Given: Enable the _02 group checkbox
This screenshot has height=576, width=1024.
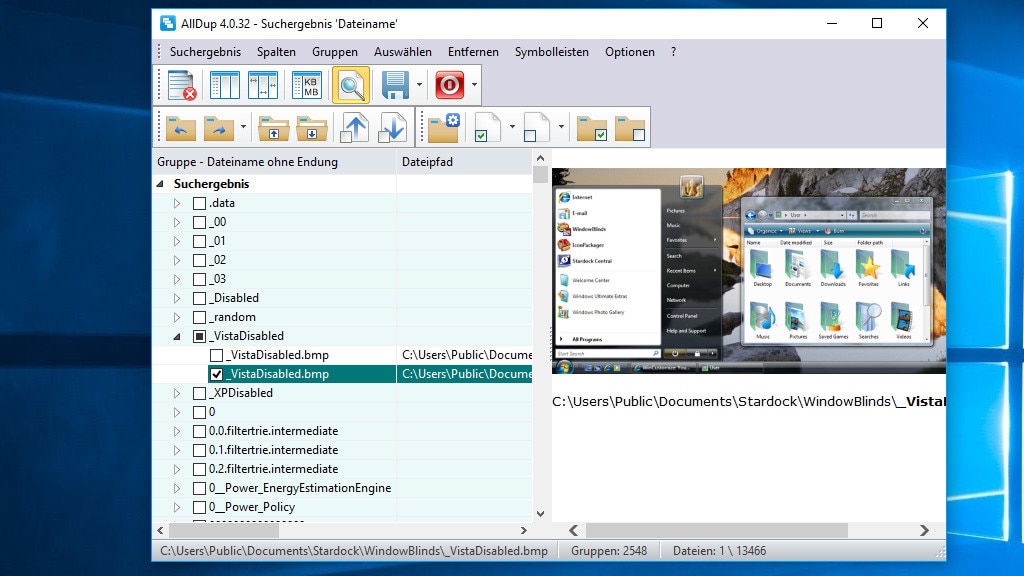Looking at the screenshot, I should (x=200, y=260).
